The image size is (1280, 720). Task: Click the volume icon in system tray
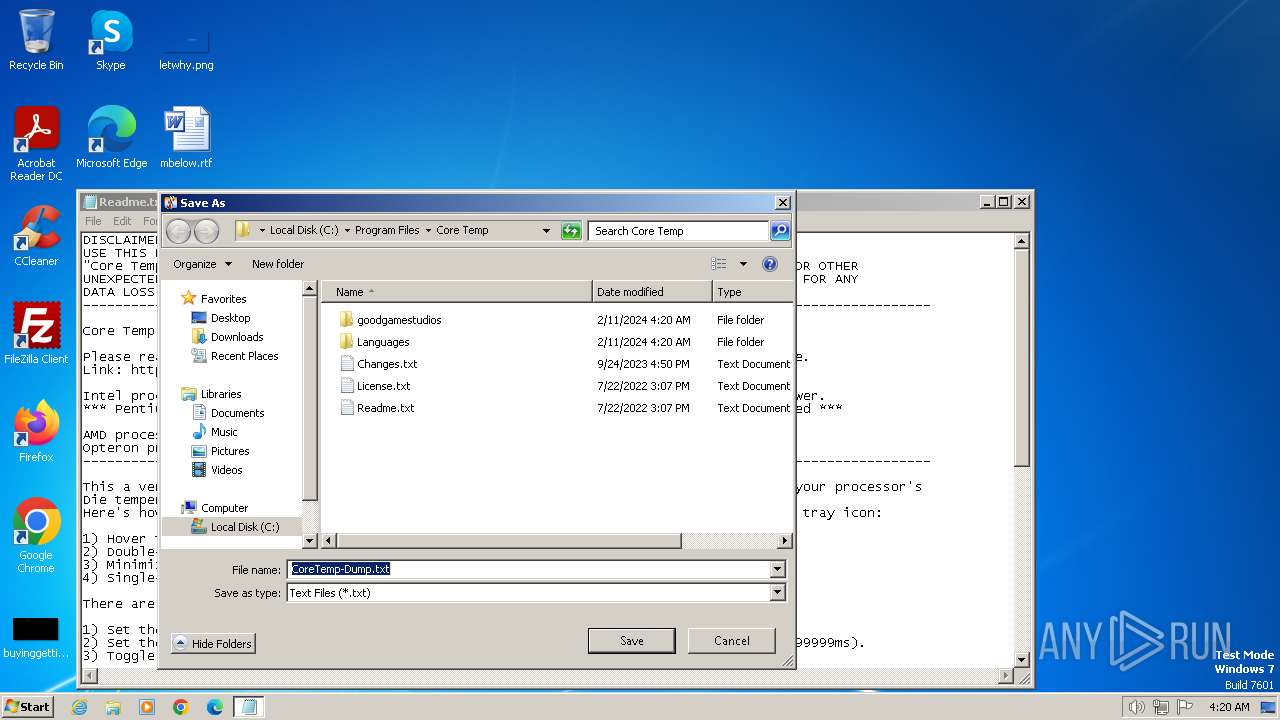(1136, 707)
